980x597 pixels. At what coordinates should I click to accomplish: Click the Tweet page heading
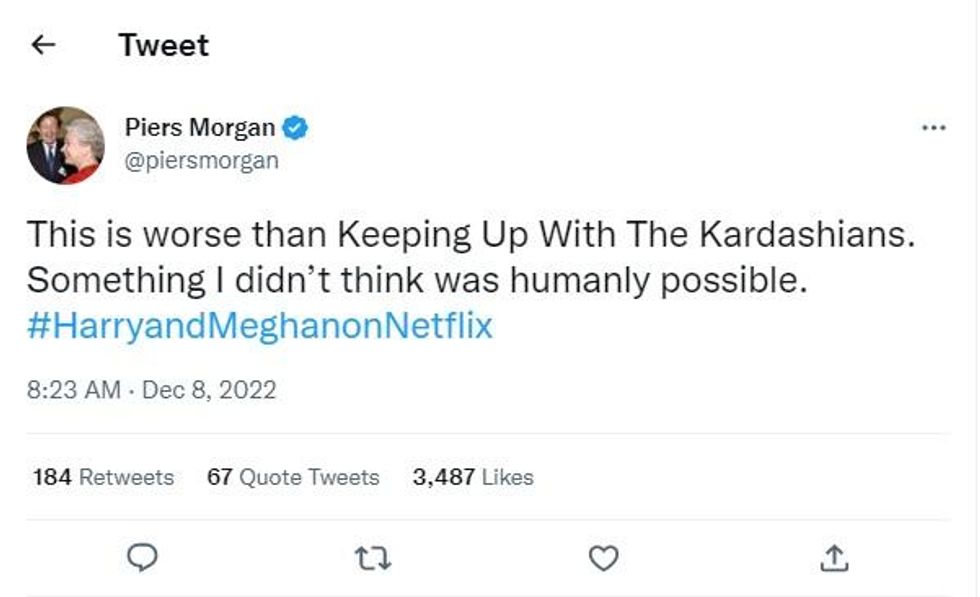(163, 45)
